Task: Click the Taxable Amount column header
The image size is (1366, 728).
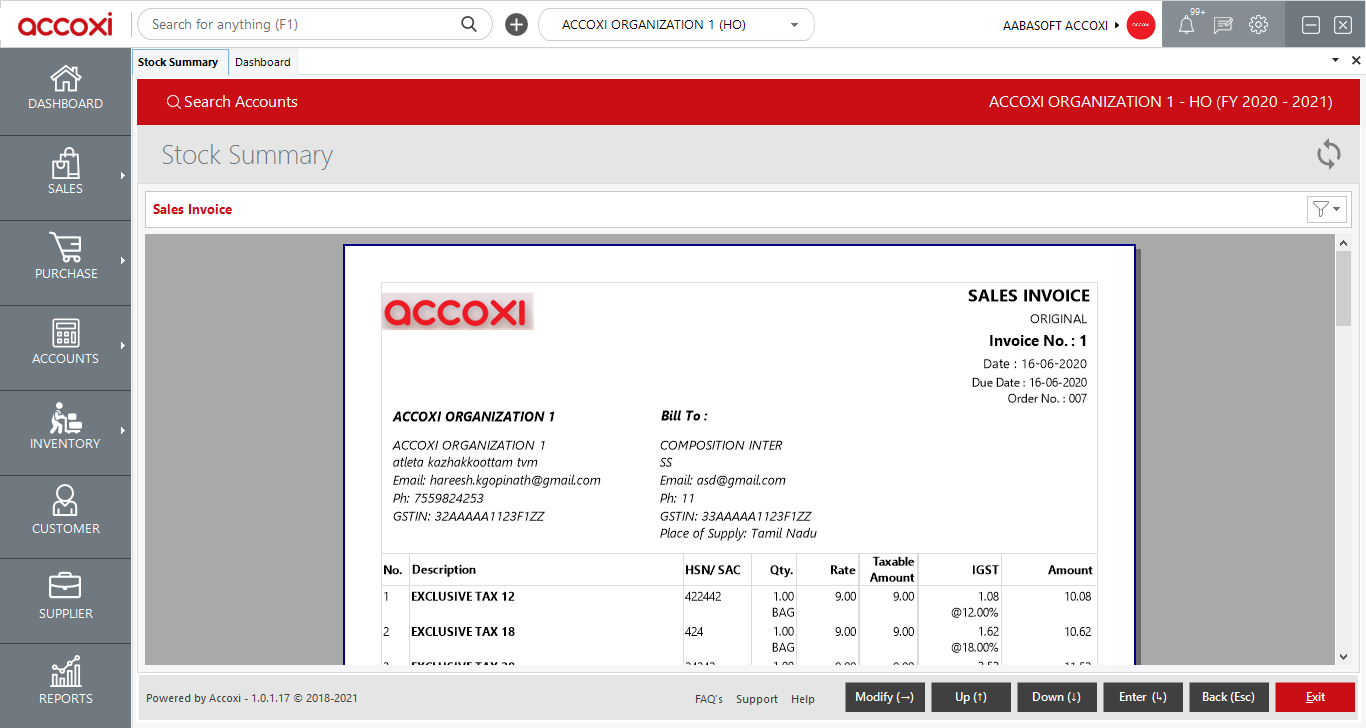Action: pyautogui.click(x=892, y=569)
